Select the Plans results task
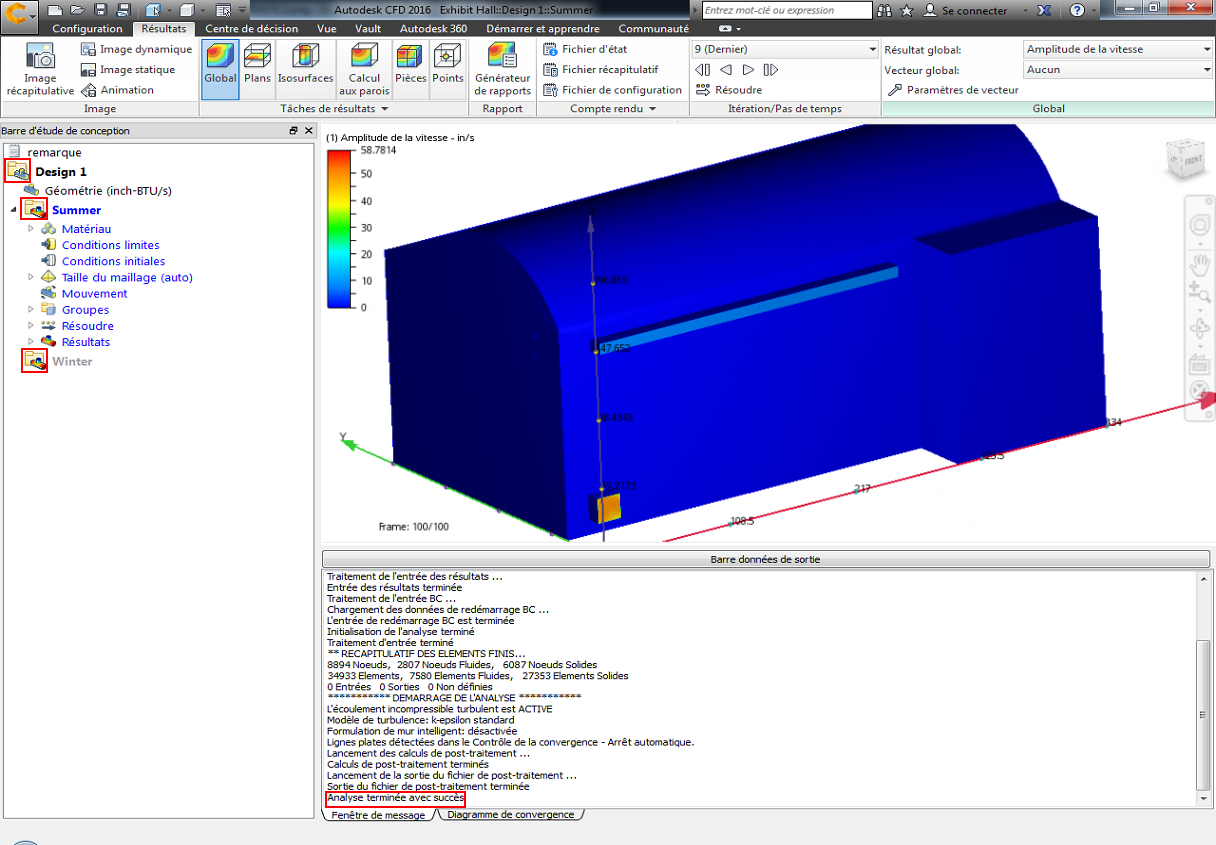 pos(257,69)
